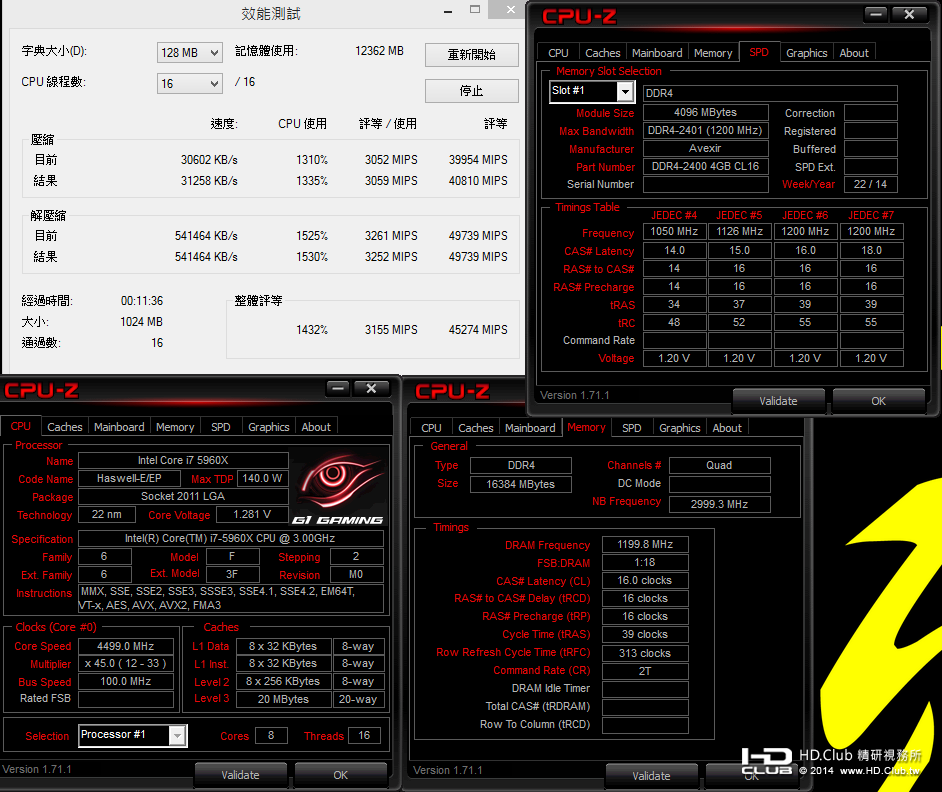Open Graphics tab in the processor CPU-Z window
Image resolution: width=942 pixels, height=792 pixels.
[x=269, y=427]
